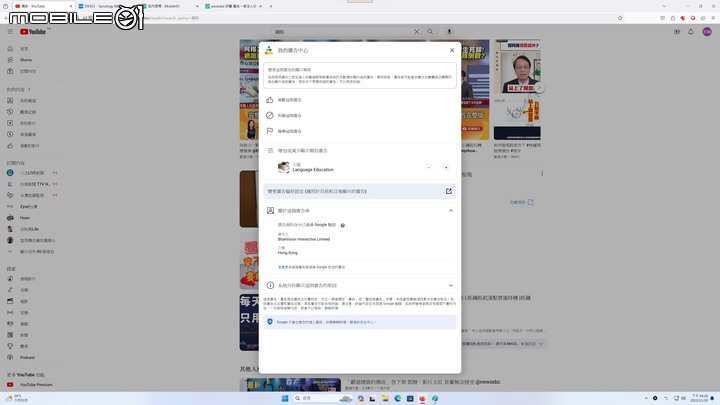
Task: Open the watch history clock icon in sidebar
Action: [x=10, y=112]
